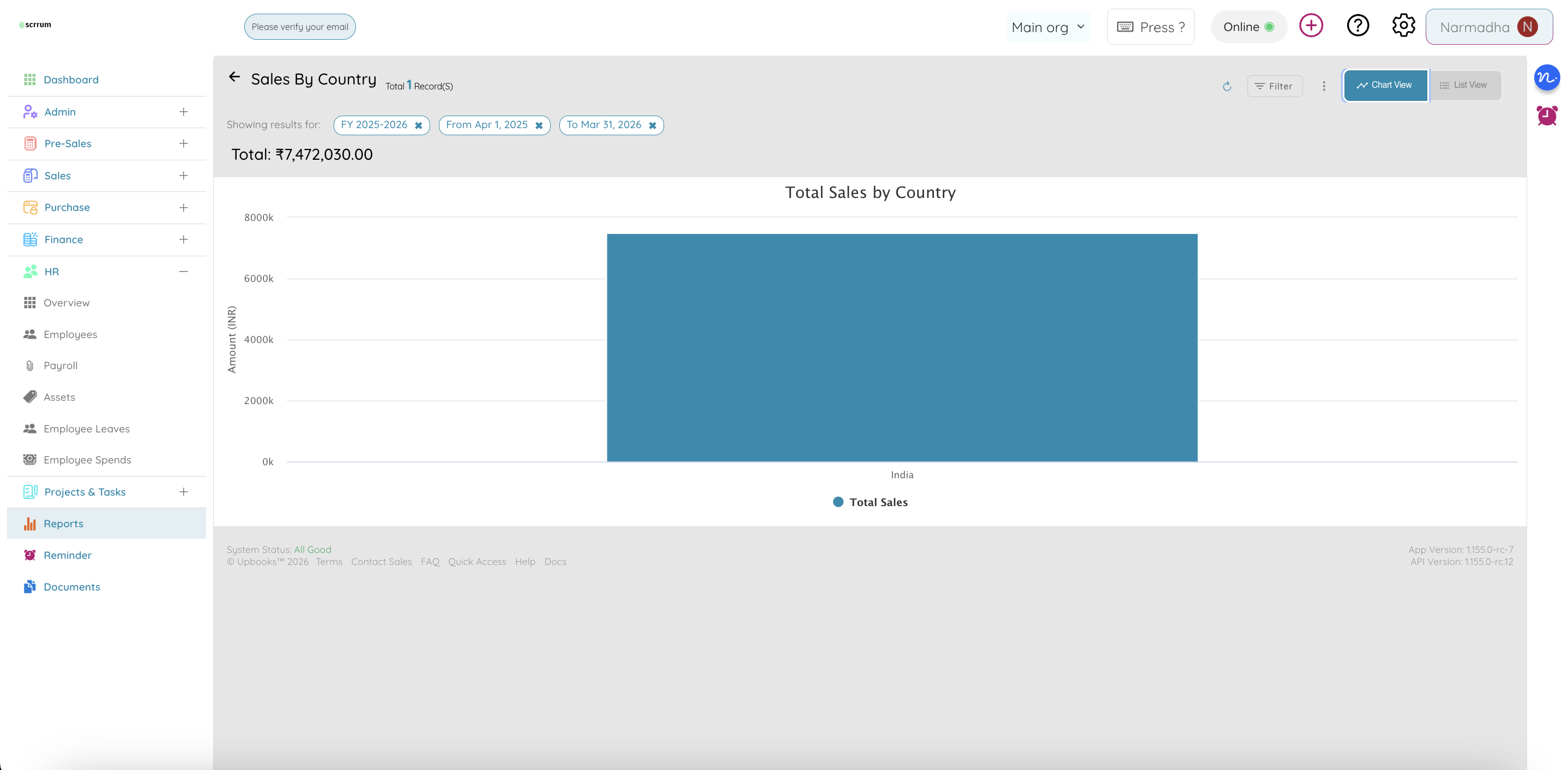Open Employee Leaves in the sidebar

[x=87, y=429]
